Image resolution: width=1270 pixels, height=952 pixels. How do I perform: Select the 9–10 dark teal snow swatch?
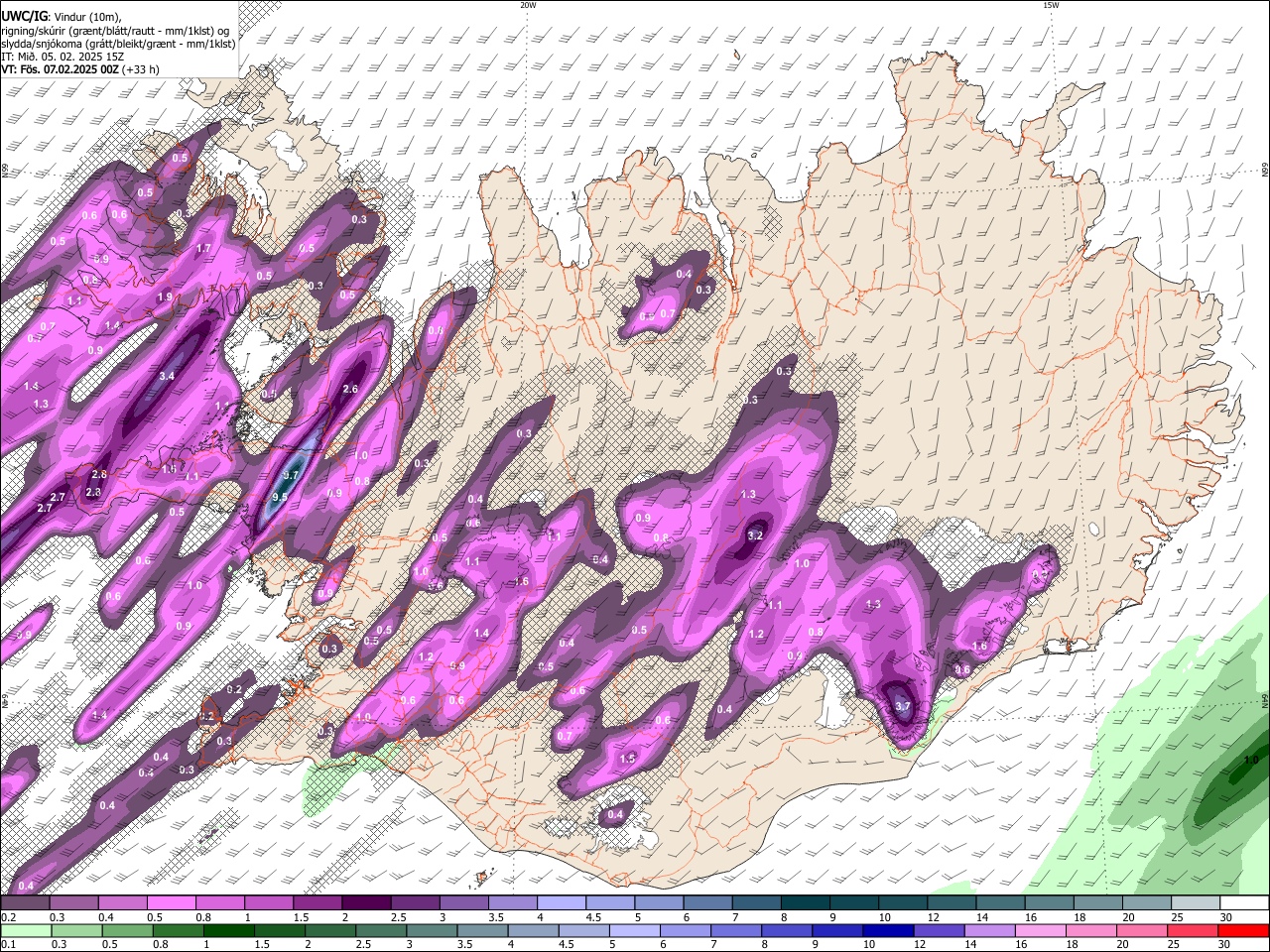pos(854,903)
